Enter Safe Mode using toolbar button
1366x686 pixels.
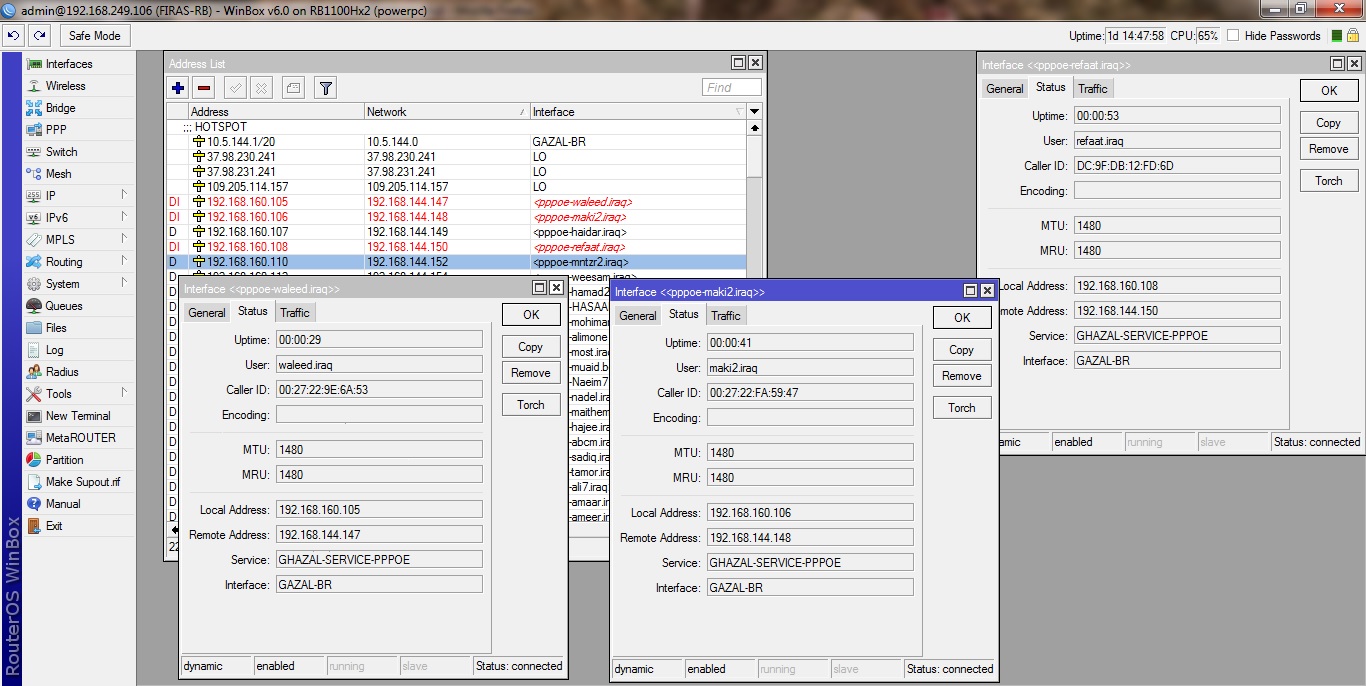[x=94, y=34]
